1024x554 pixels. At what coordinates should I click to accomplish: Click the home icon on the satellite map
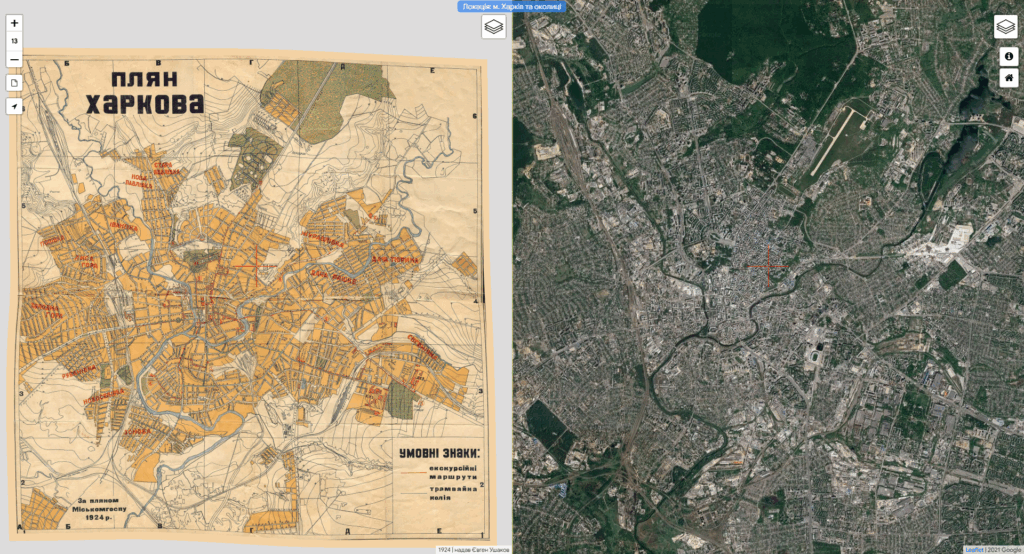(x=1009, y=78)
